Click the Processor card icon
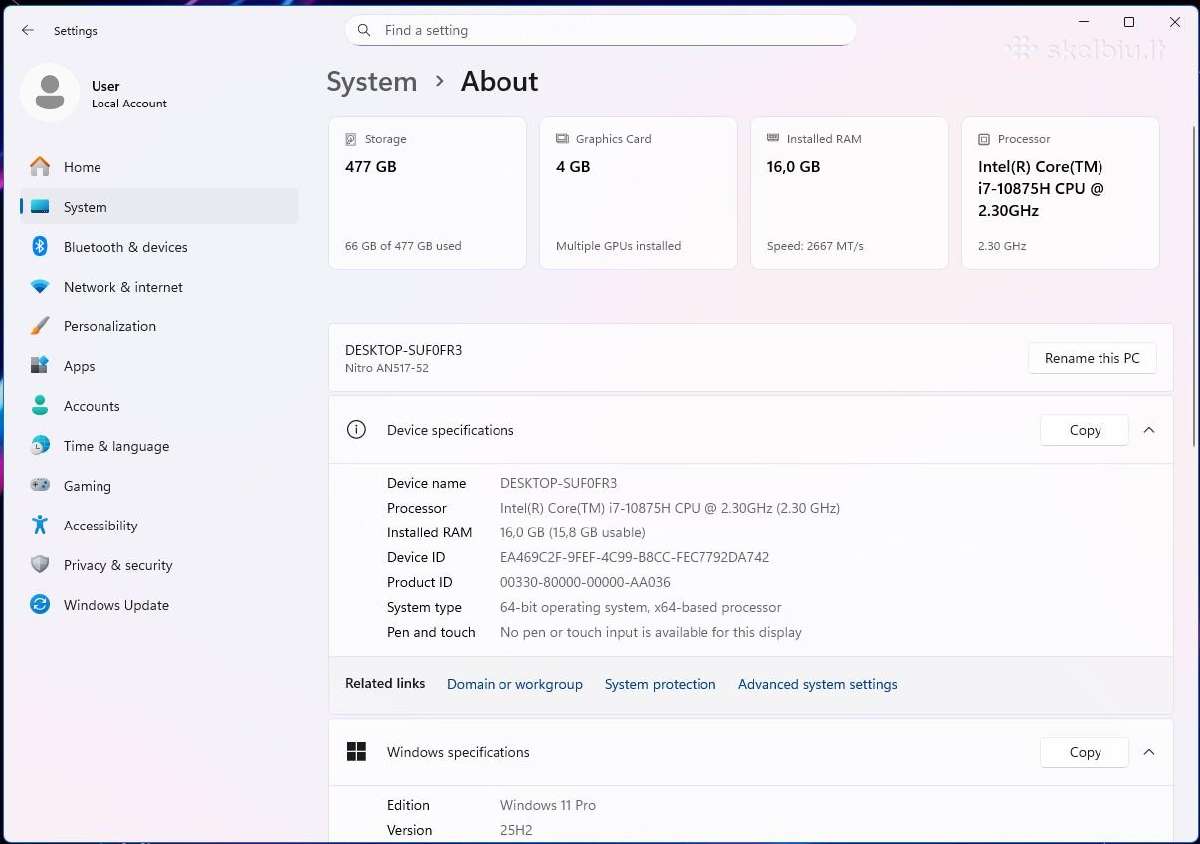The width and height of the screenshot is (1200, 844). pos(984,139)
